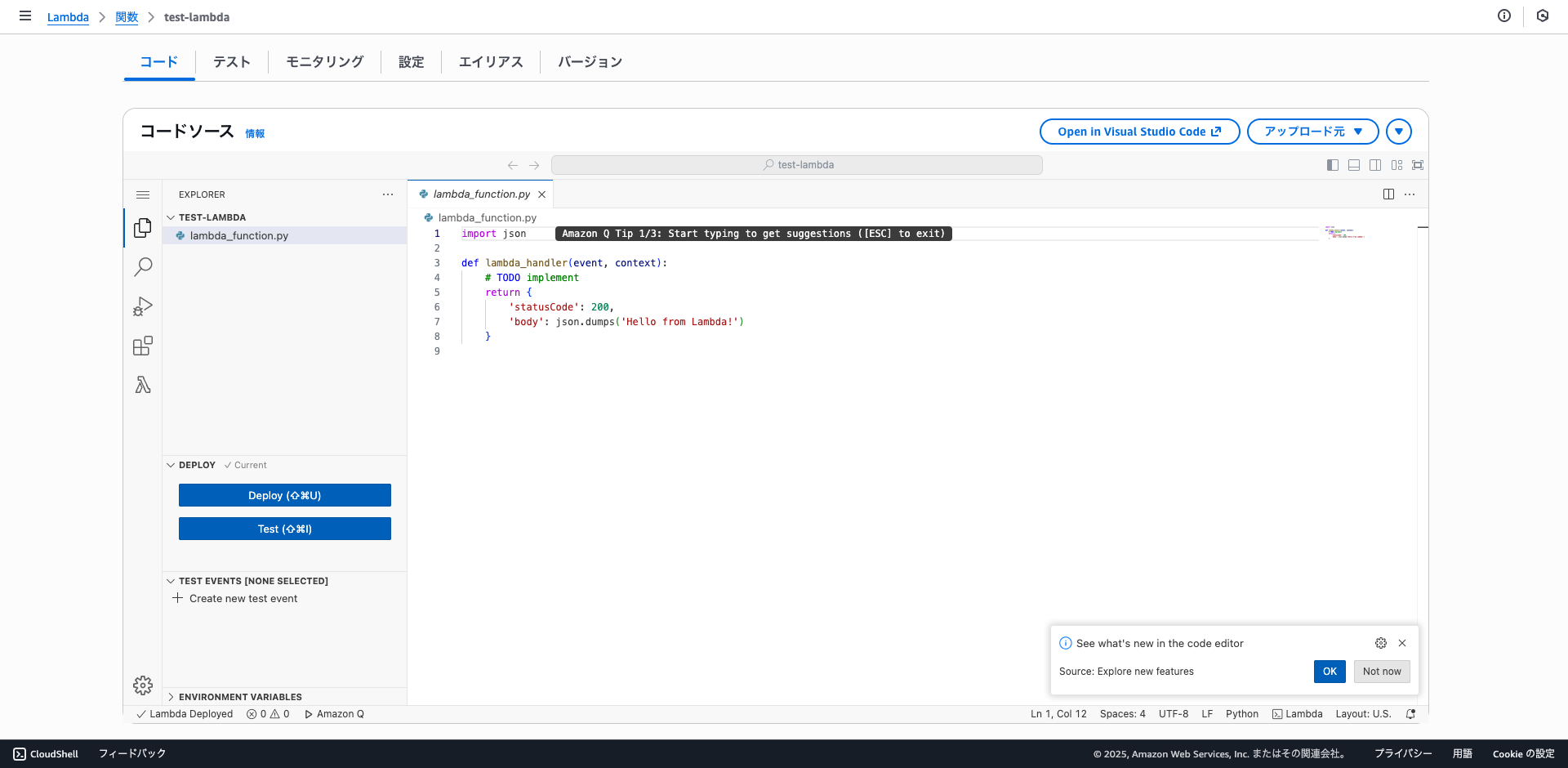Open the Extensions view icon
1568x768 pixels.
(143, 346)
